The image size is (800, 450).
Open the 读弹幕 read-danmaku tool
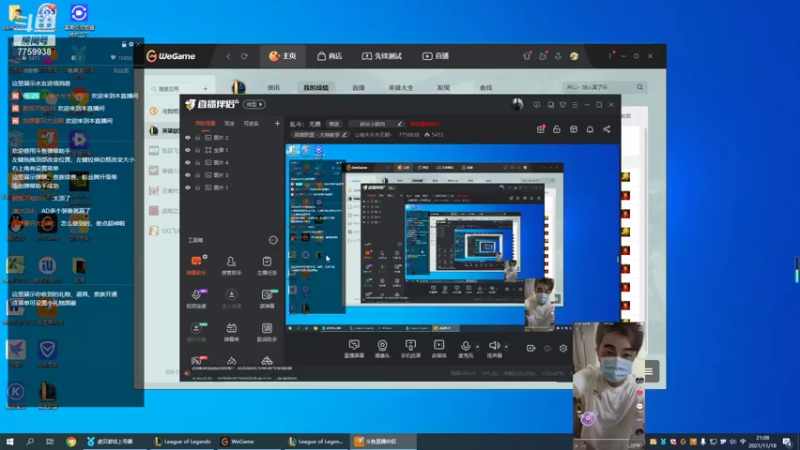point(267,298)
